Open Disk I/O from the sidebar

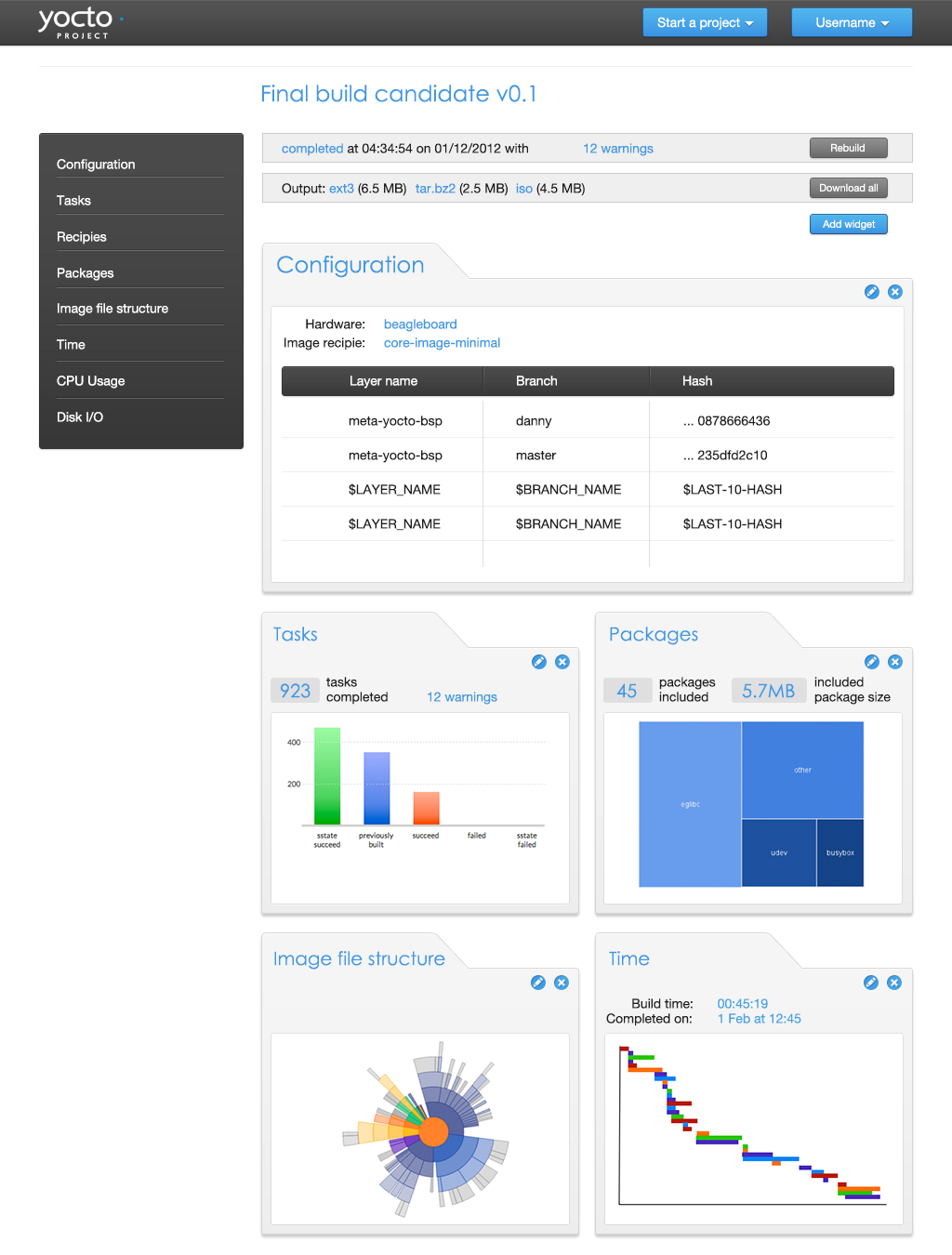[x=80, y=417]
